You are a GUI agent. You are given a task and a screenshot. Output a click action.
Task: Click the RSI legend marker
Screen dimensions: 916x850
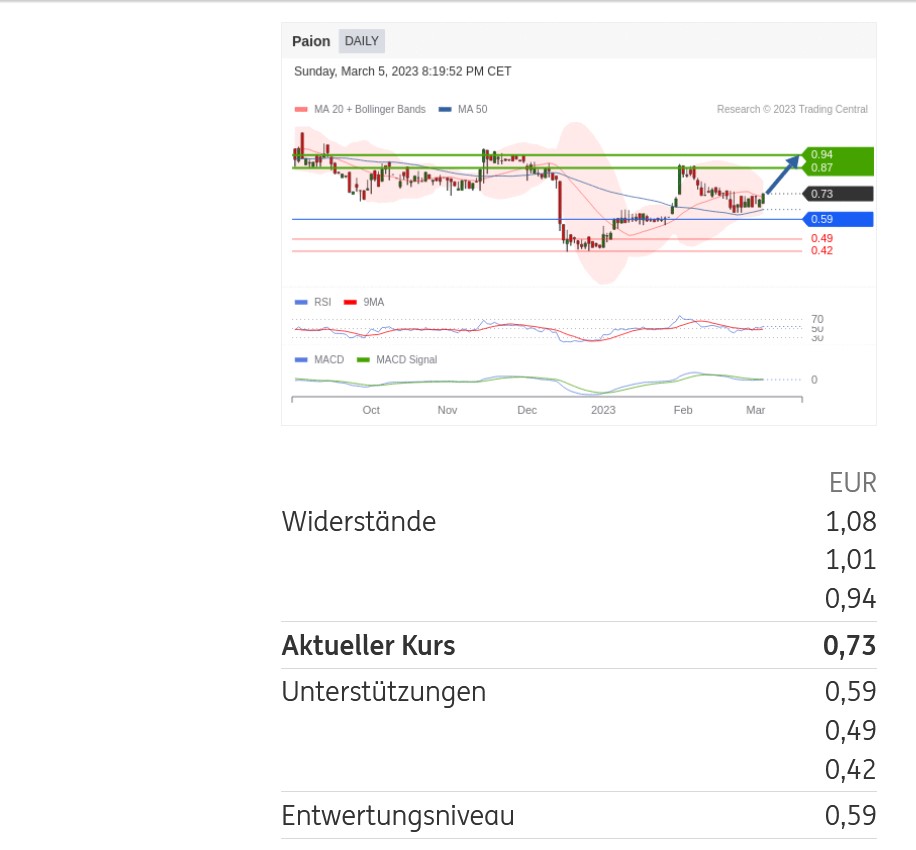tap(301, 301)
